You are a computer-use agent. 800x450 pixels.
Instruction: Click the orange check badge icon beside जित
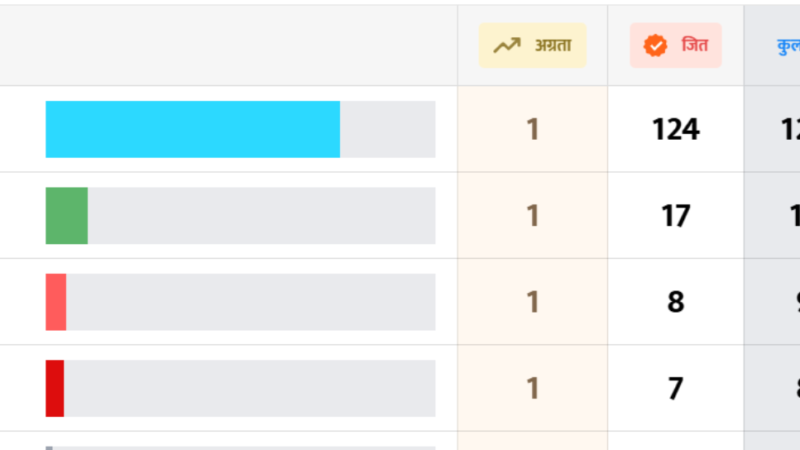[x=655, y=45]
